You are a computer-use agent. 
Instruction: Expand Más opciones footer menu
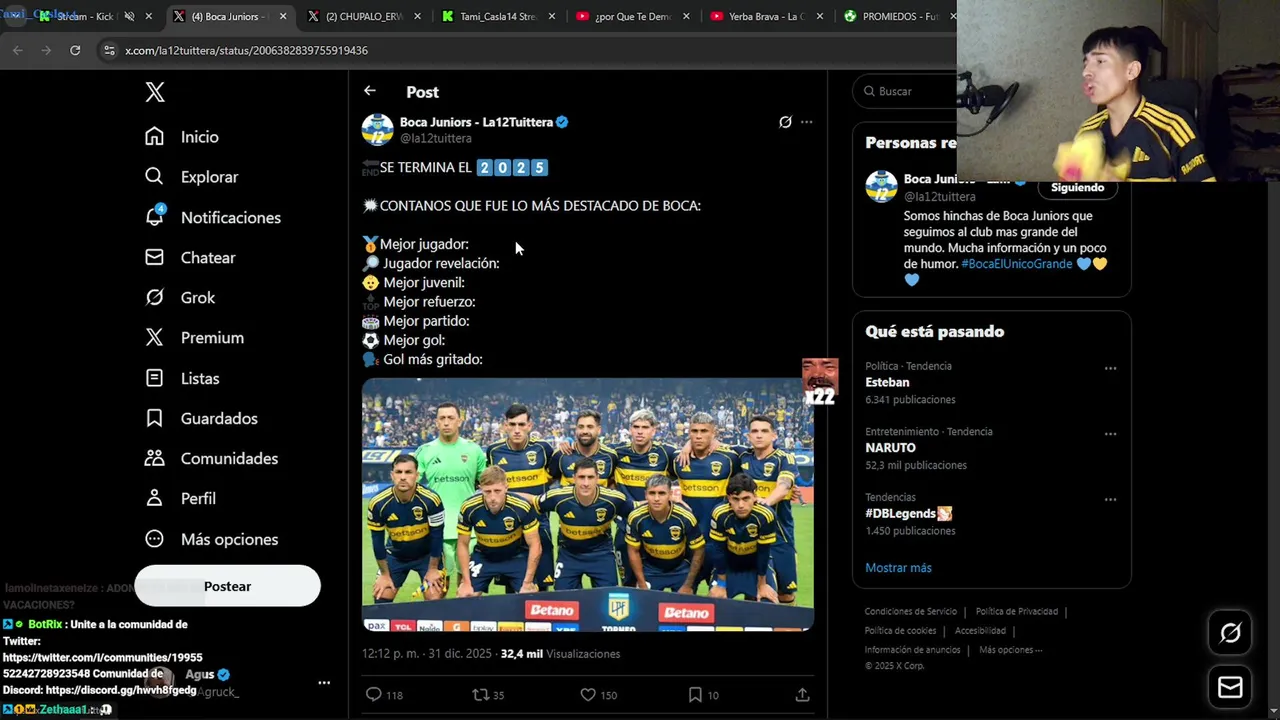(1010, 650)
